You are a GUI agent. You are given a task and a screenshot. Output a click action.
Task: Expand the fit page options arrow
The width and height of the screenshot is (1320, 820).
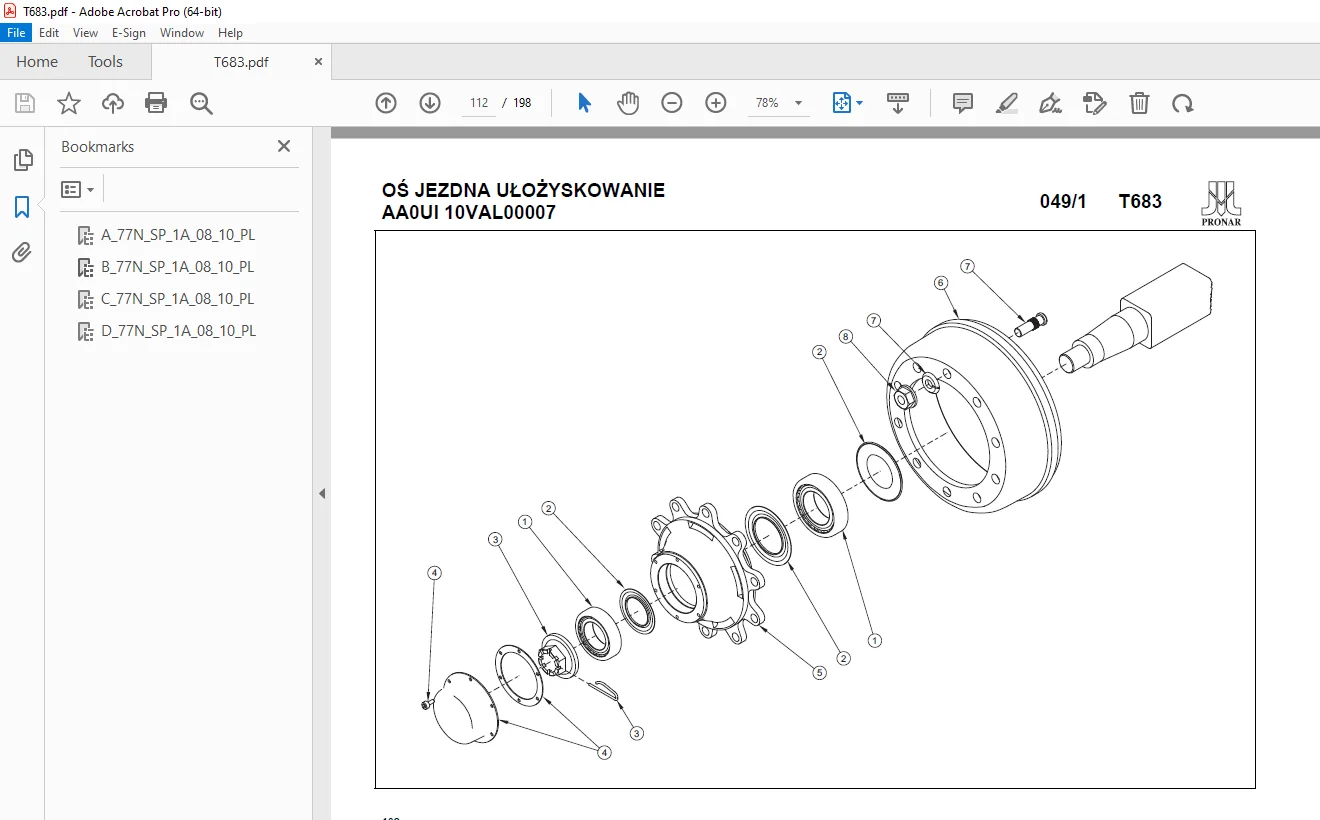point(860,103)
